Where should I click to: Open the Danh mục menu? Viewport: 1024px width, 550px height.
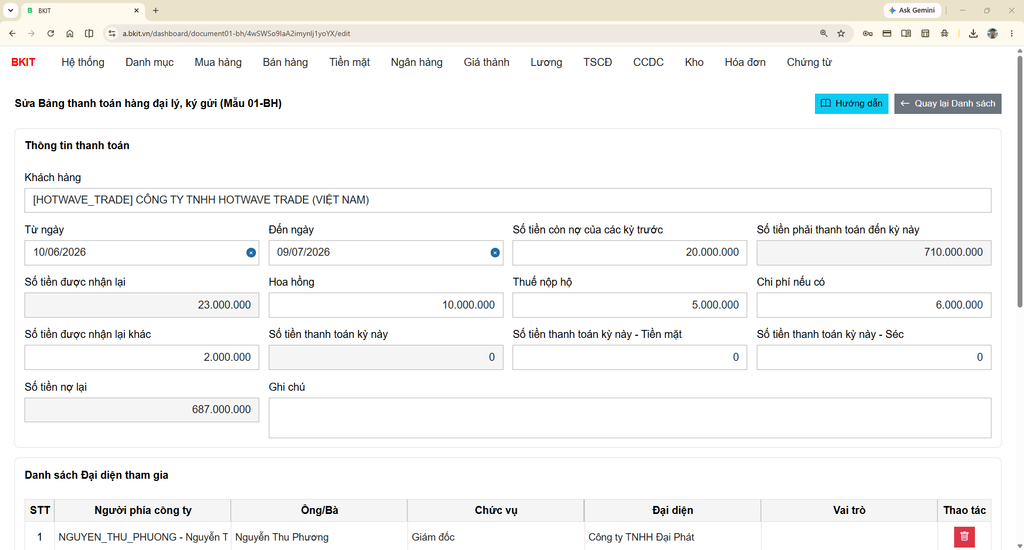coord(150,62)
